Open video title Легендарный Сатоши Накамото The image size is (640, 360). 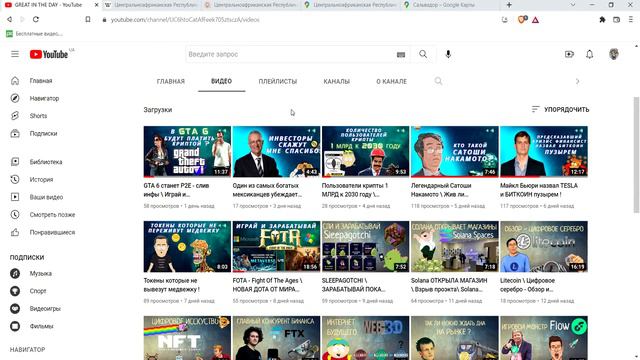click(441, 190)
